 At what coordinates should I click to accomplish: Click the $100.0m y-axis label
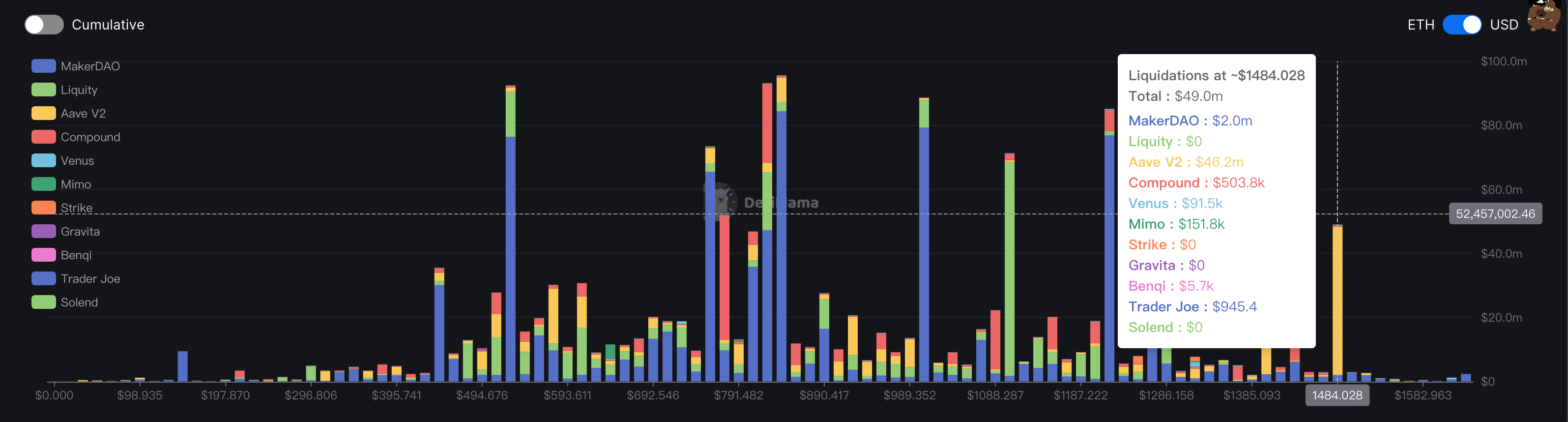(x=1504, y=61)
